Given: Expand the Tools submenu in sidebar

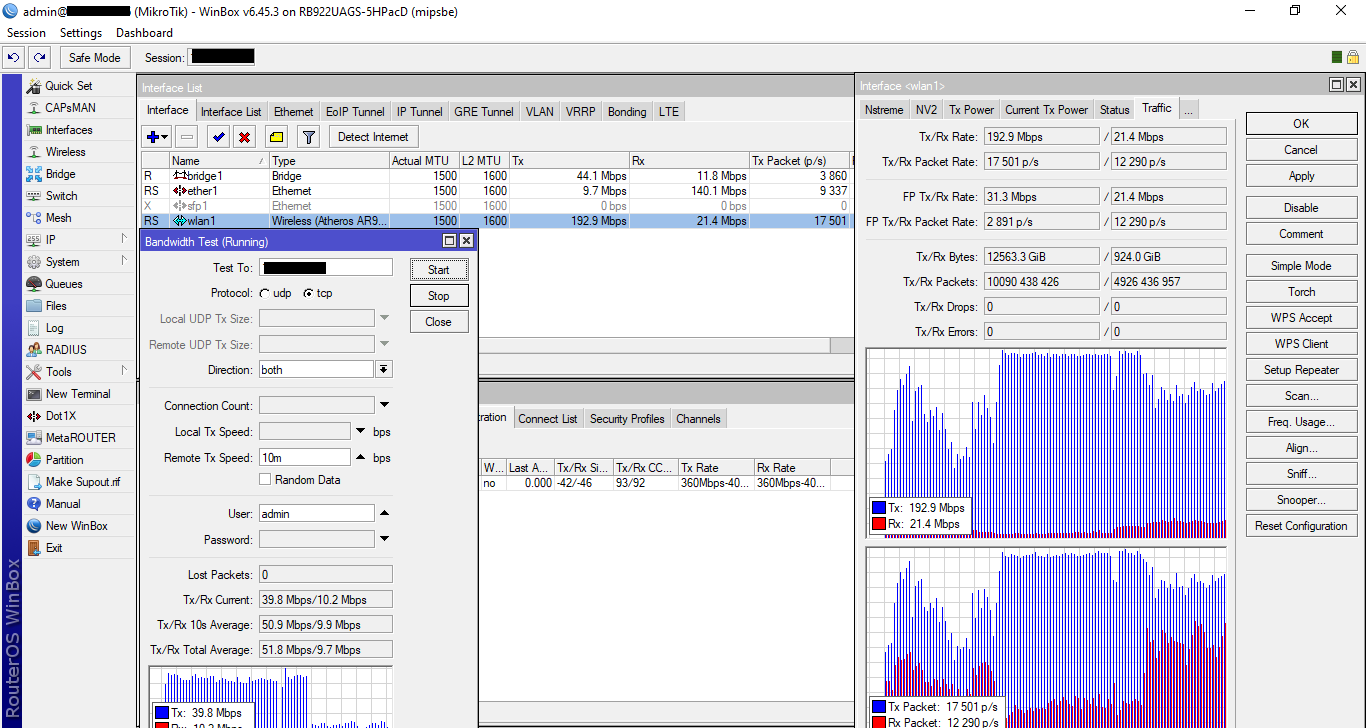Looking at the screenshot, I should [125, 371].
